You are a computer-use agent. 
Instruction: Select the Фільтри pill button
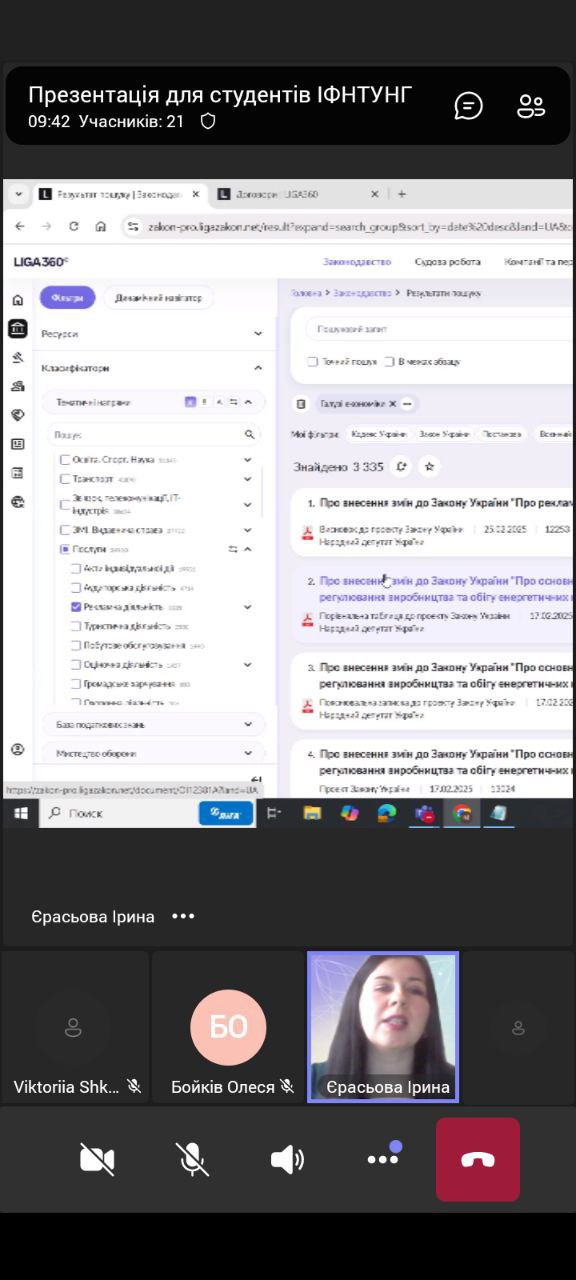[67, 297]
